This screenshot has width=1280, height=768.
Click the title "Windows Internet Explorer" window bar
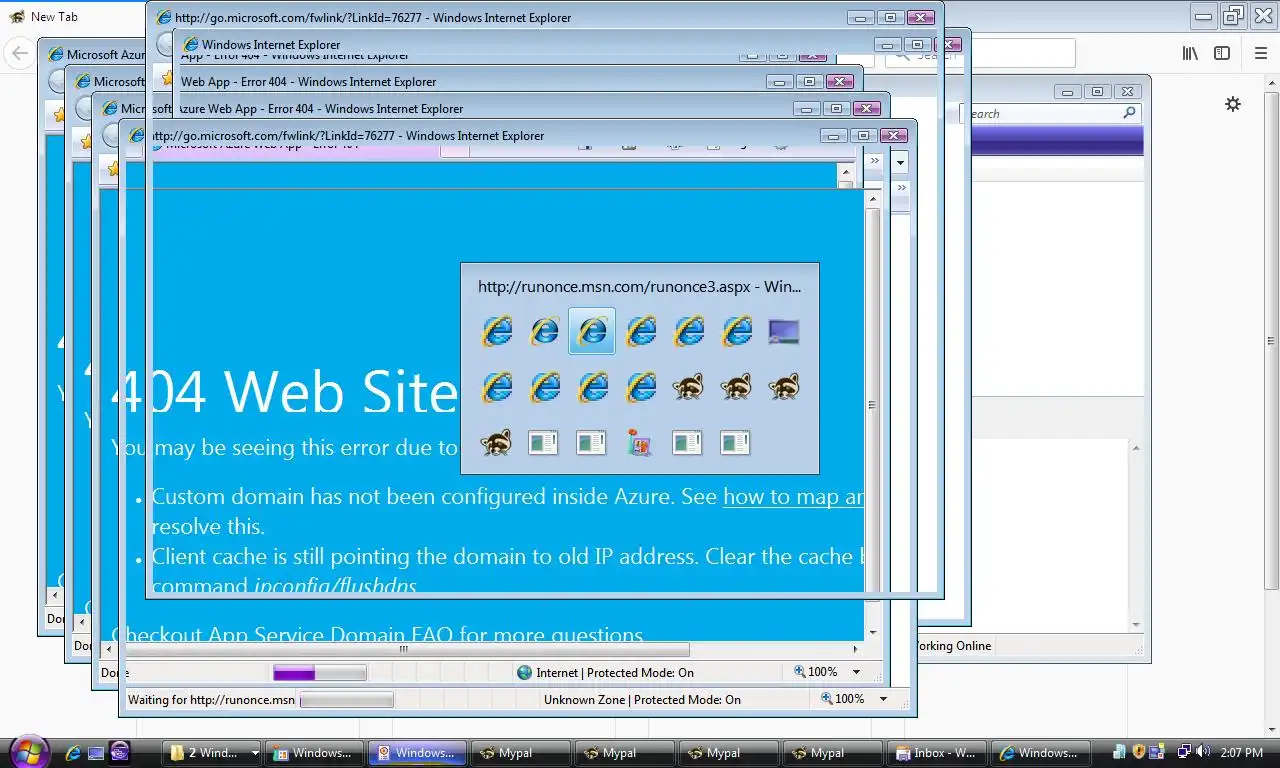point(271,45)
